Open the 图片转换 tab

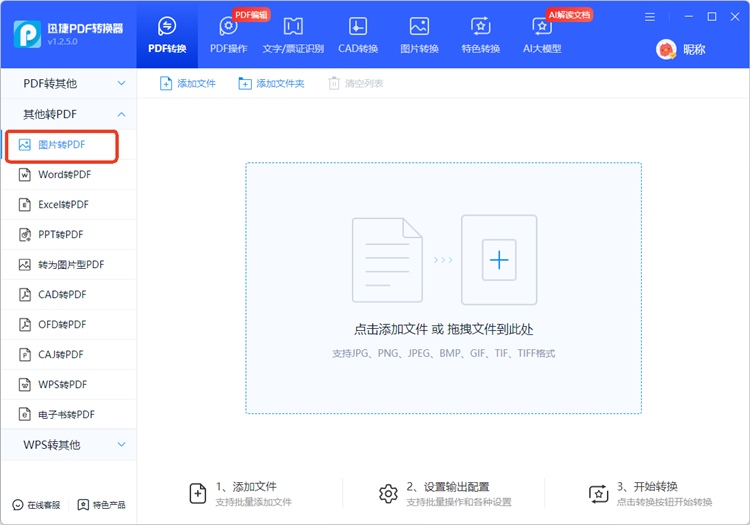[x=419, y=34]
